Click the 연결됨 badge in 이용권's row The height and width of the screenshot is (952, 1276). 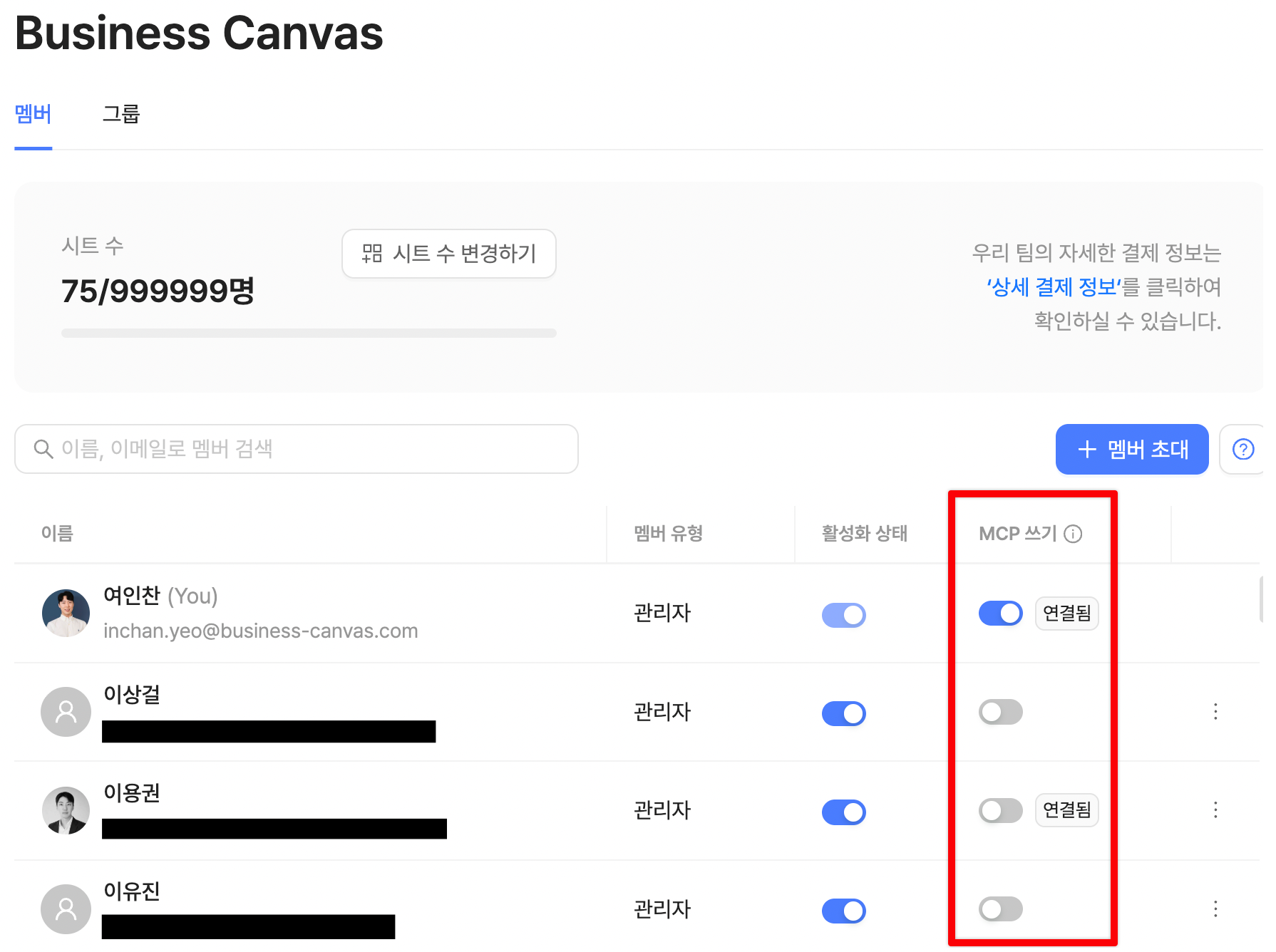pyautogui.click(x=1067, y=810)
